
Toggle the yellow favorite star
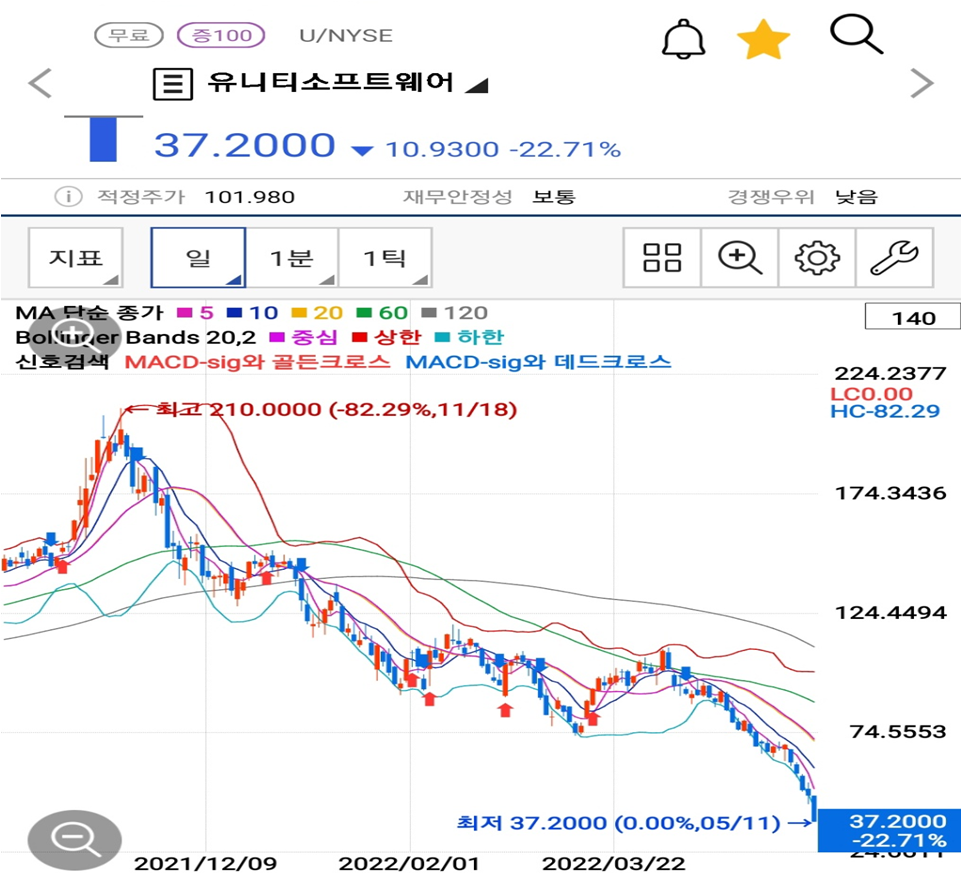coord(763,39)
